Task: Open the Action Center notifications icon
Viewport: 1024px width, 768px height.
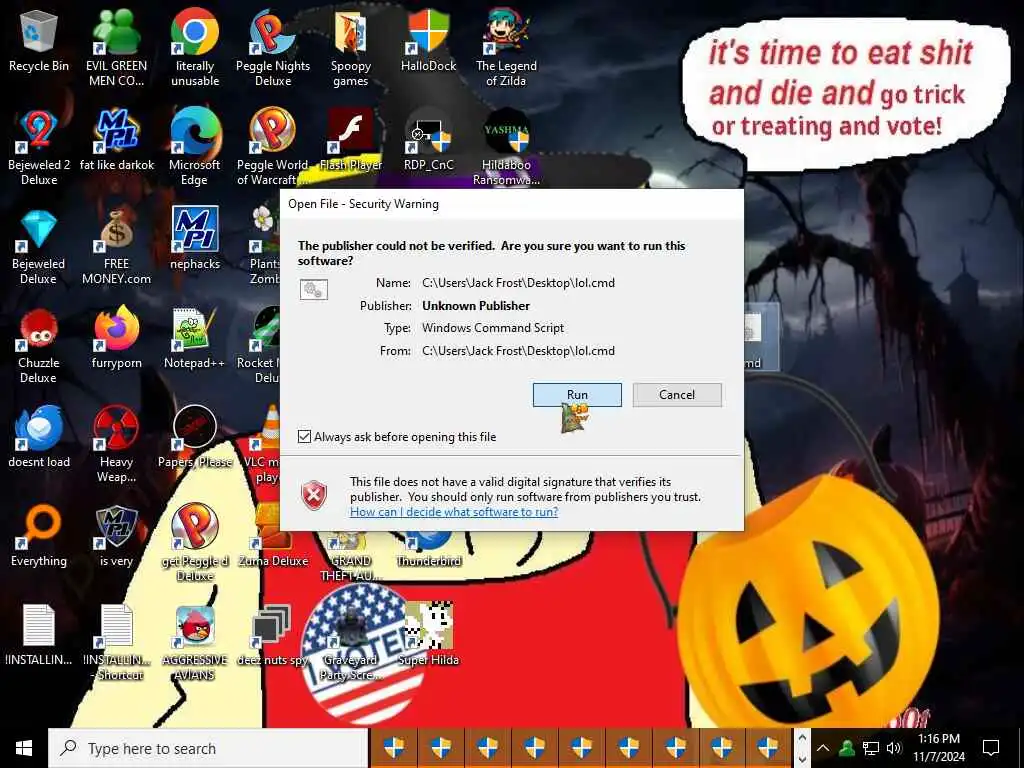Action: point(991,748)
